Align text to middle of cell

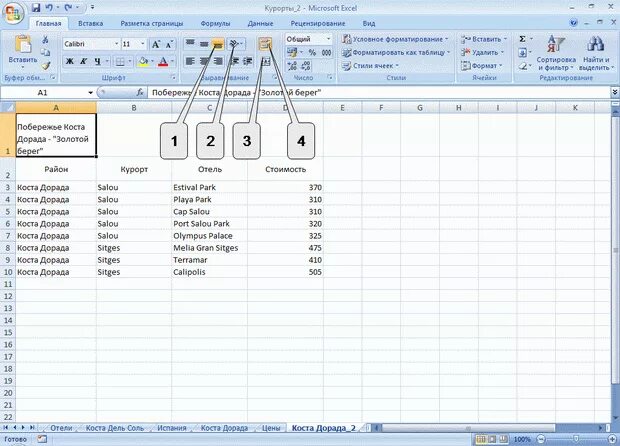click(204, 43)
